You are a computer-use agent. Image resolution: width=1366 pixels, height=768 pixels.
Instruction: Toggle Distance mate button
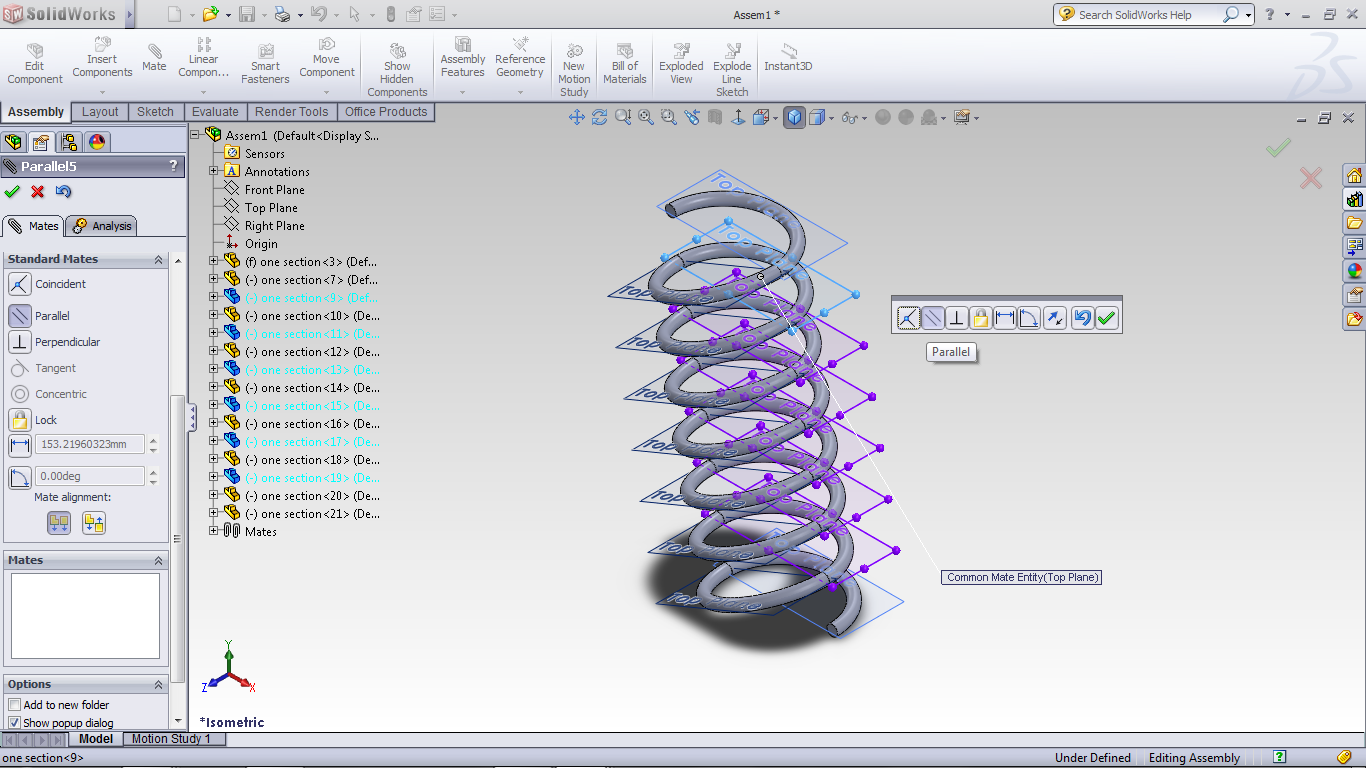(x=20, y=445)
